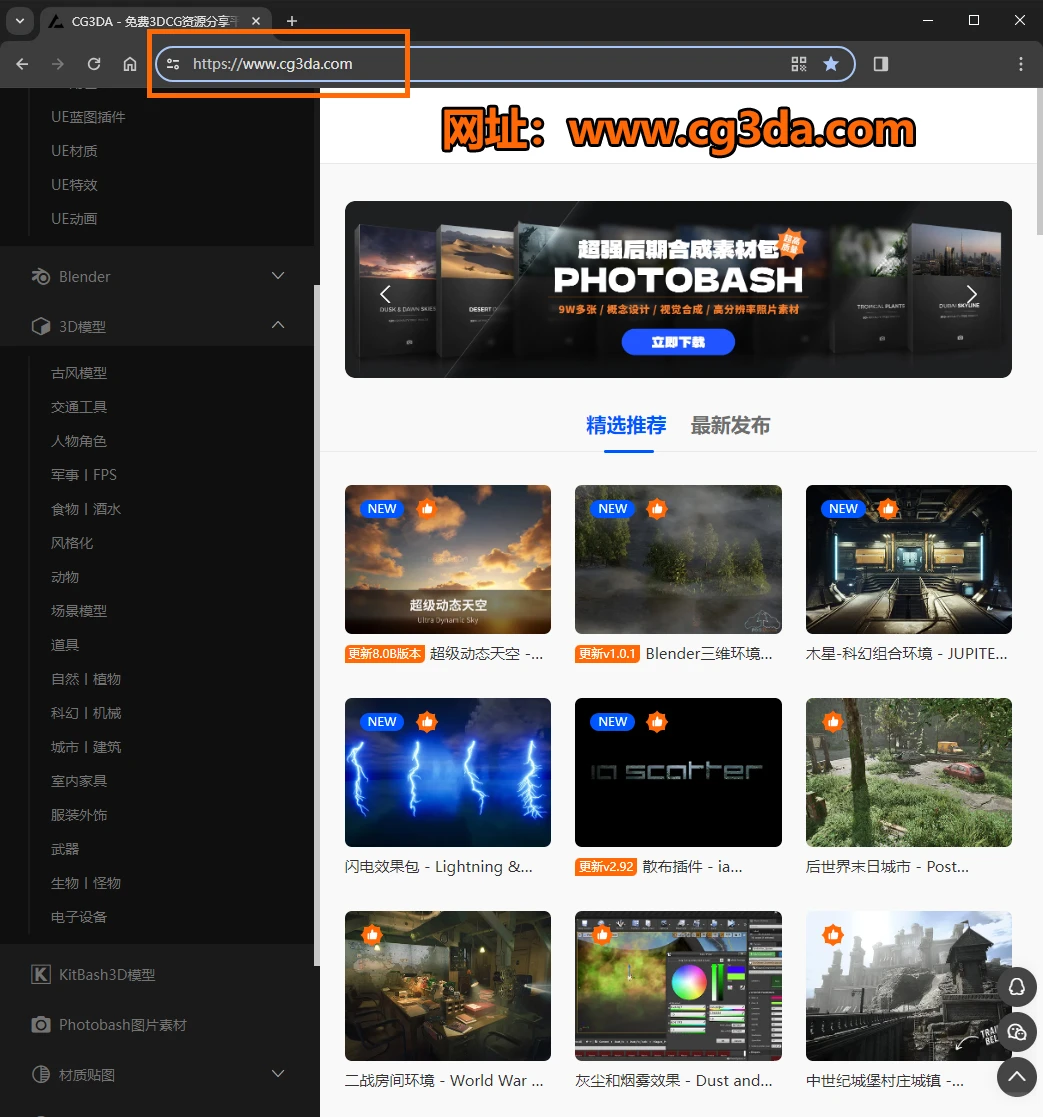Click the page vertical scrollbar
The width and height of the screenshot is (1043, 1117).
1039,162
